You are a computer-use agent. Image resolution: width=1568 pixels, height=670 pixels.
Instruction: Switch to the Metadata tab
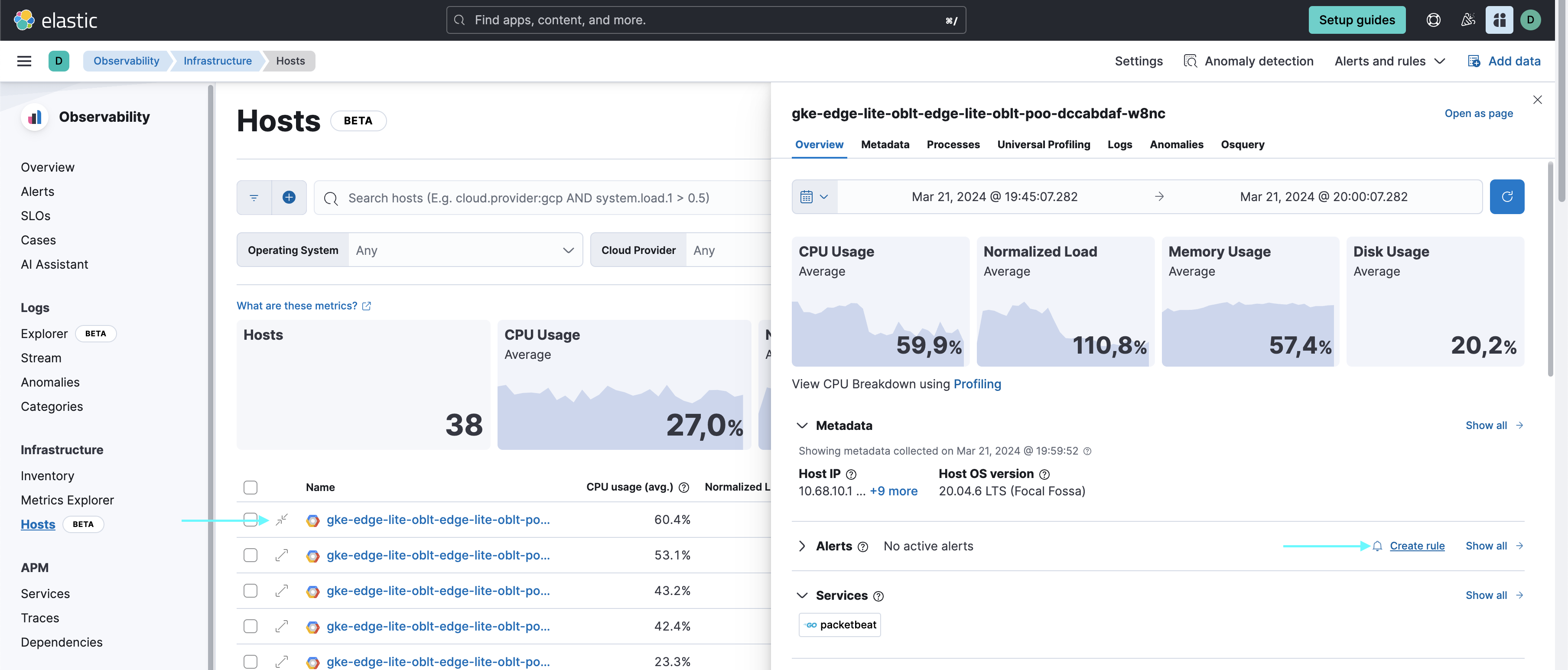(885, 145)
